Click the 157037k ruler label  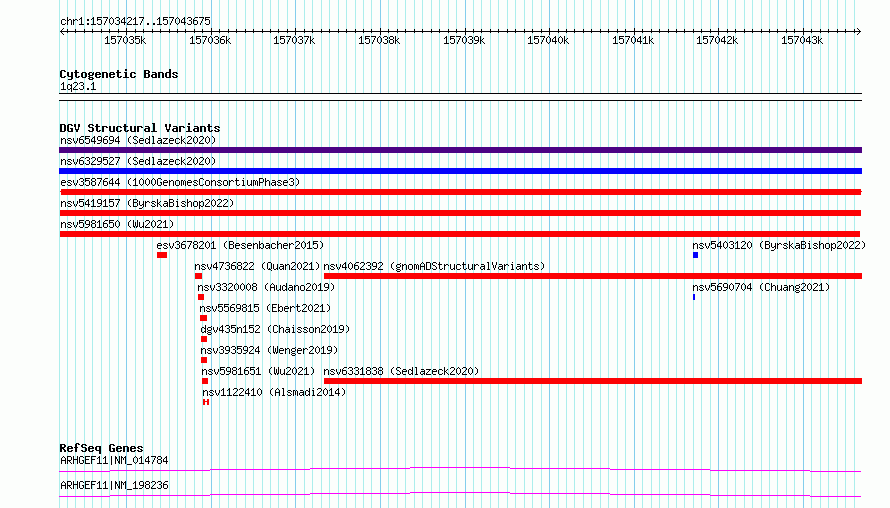click(294, 41)
